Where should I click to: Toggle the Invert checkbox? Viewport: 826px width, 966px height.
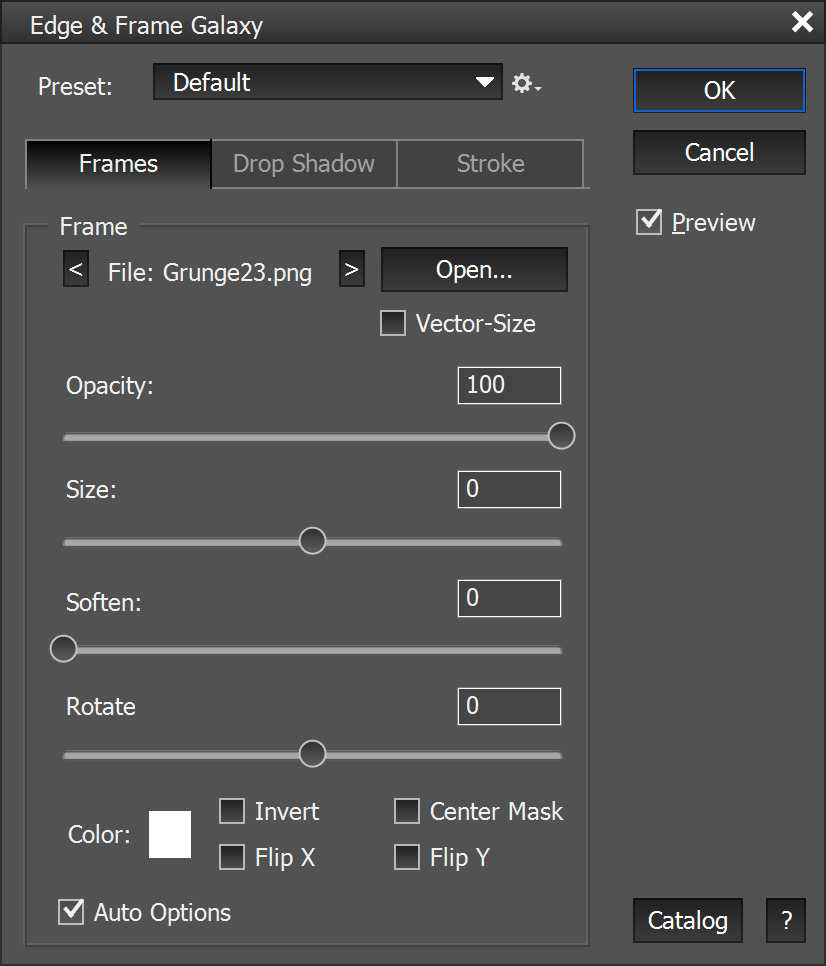pos(232,811)
